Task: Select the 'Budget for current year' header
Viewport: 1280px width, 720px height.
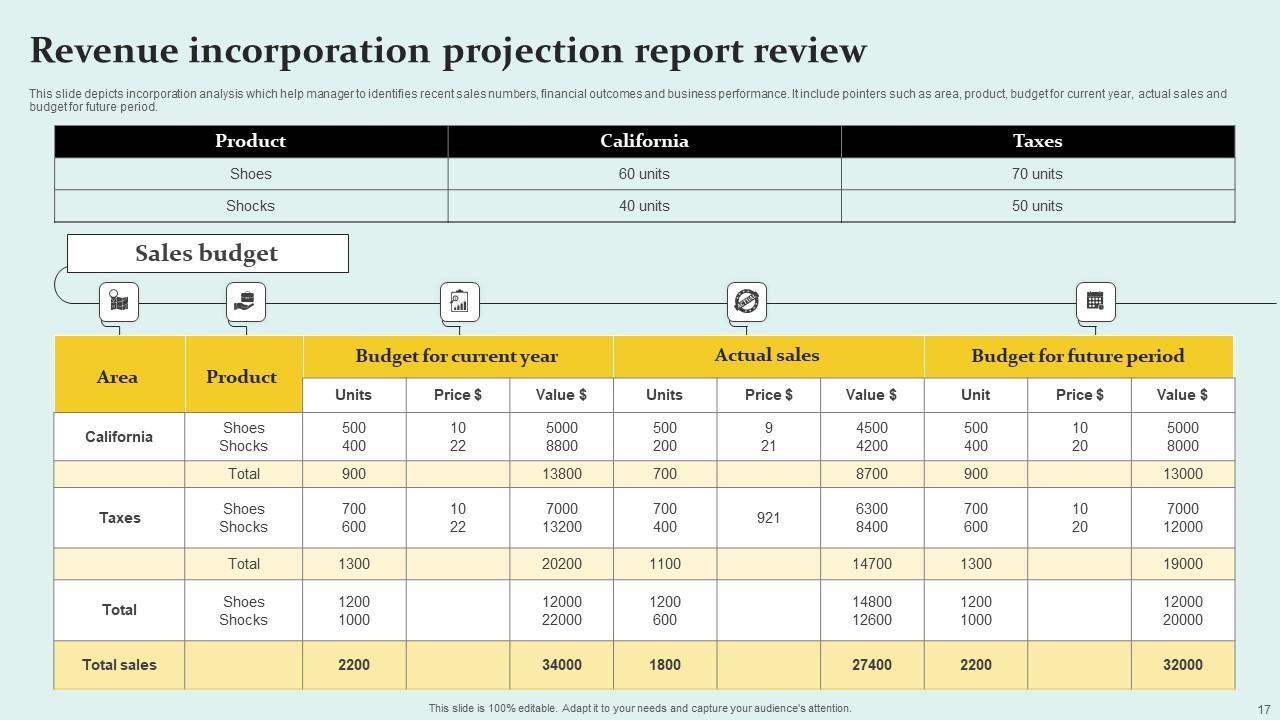Action: pos(457,357)
